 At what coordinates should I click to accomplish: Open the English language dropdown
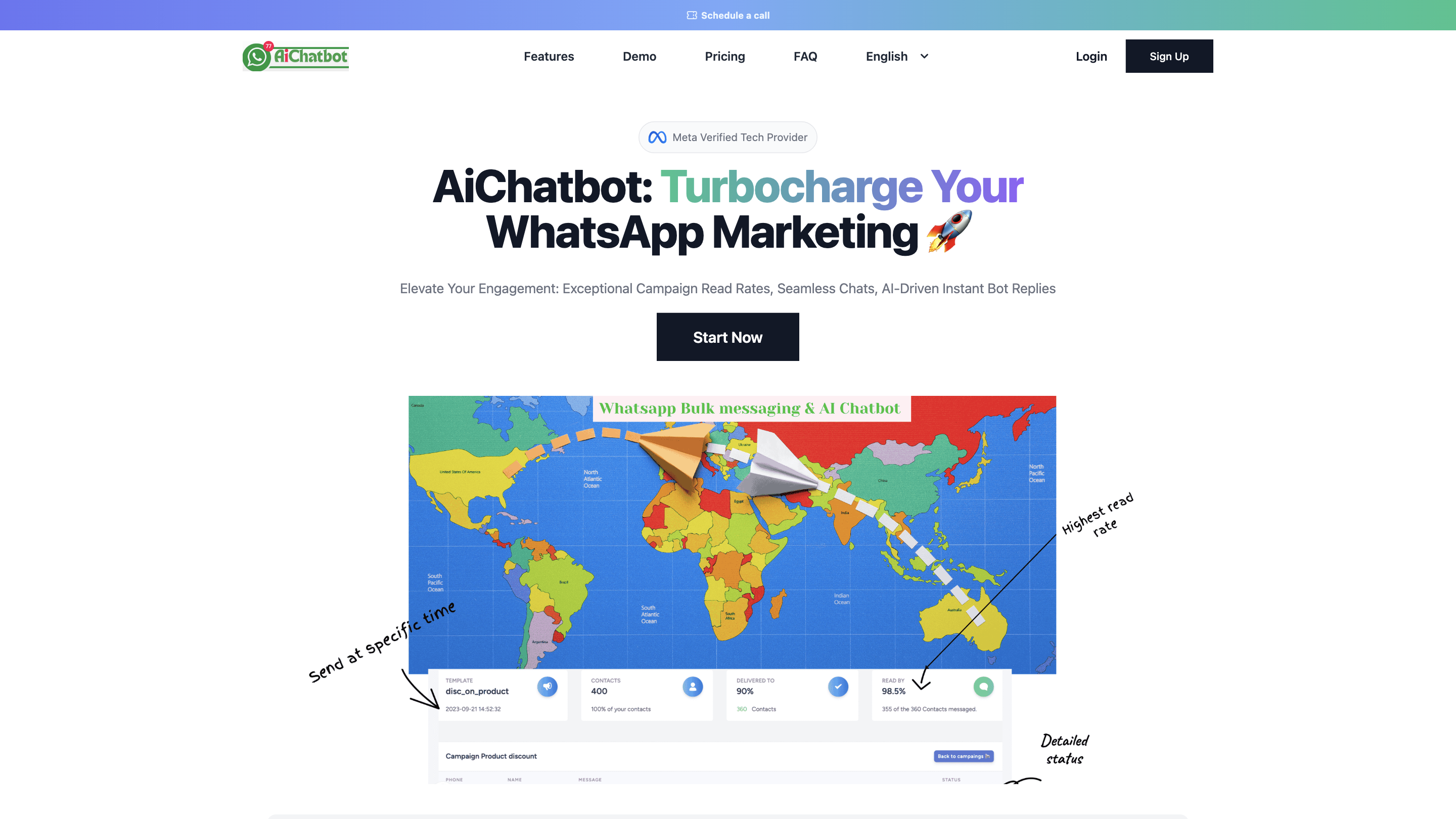coord(896,56)
